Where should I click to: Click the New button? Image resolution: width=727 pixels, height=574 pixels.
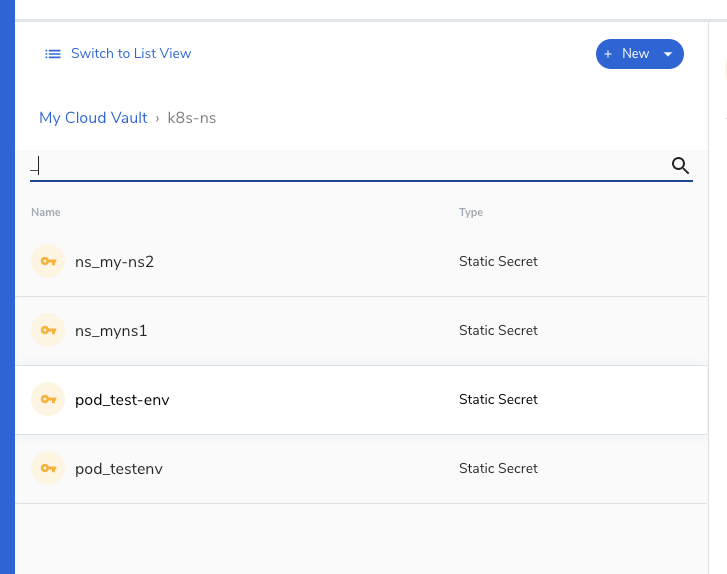[x=639, y=54]
